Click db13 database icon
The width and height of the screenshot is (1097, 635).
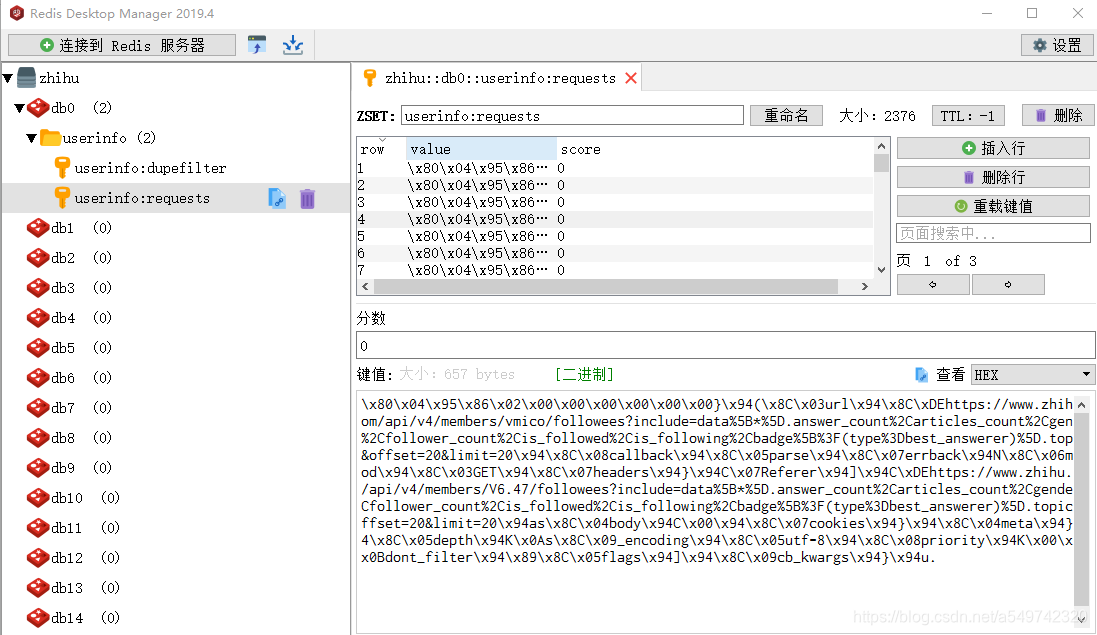(38, 588)
